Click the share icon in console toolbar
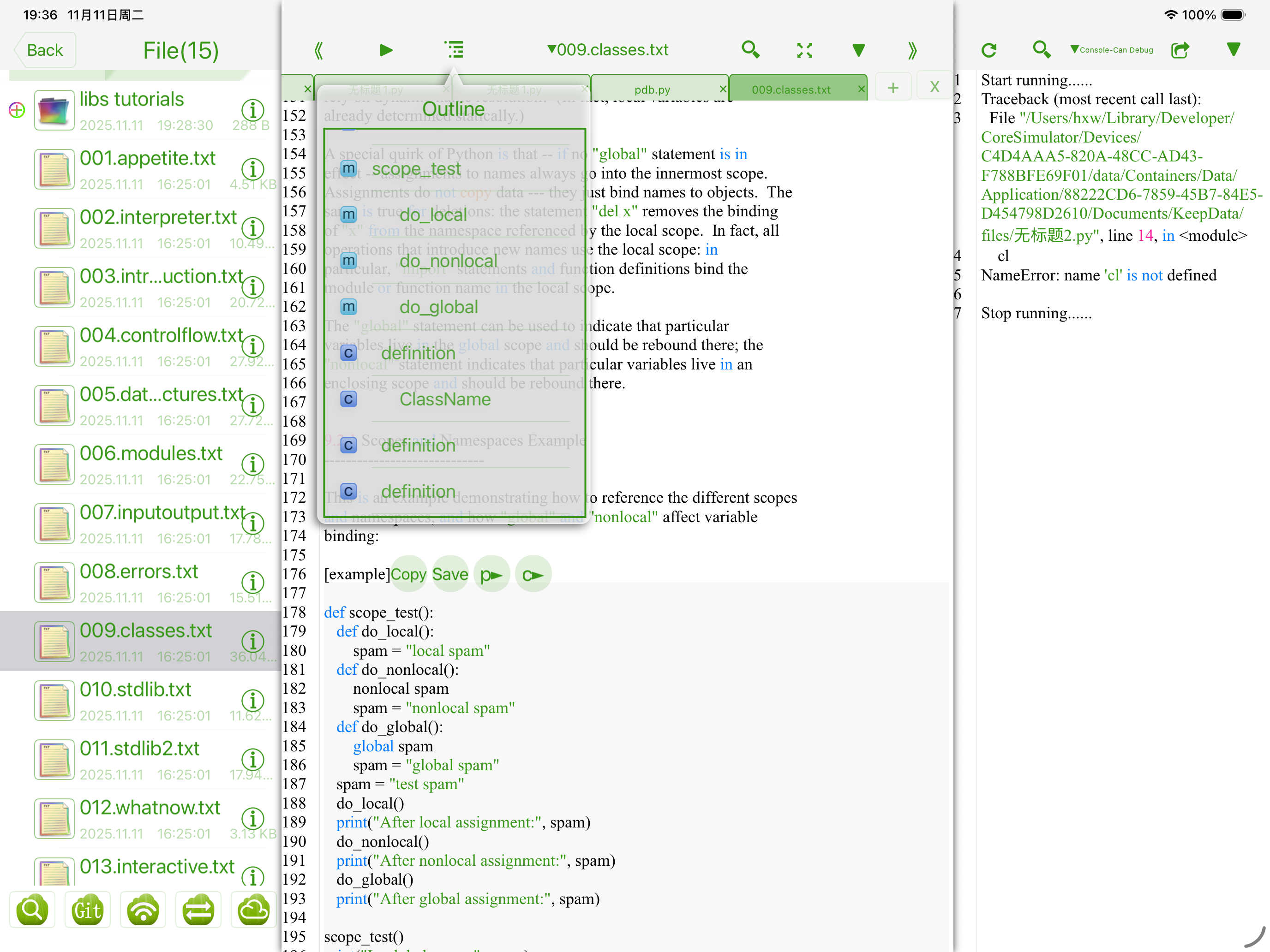Viewport: 1270px width, 952px height. coord(1180,50)
